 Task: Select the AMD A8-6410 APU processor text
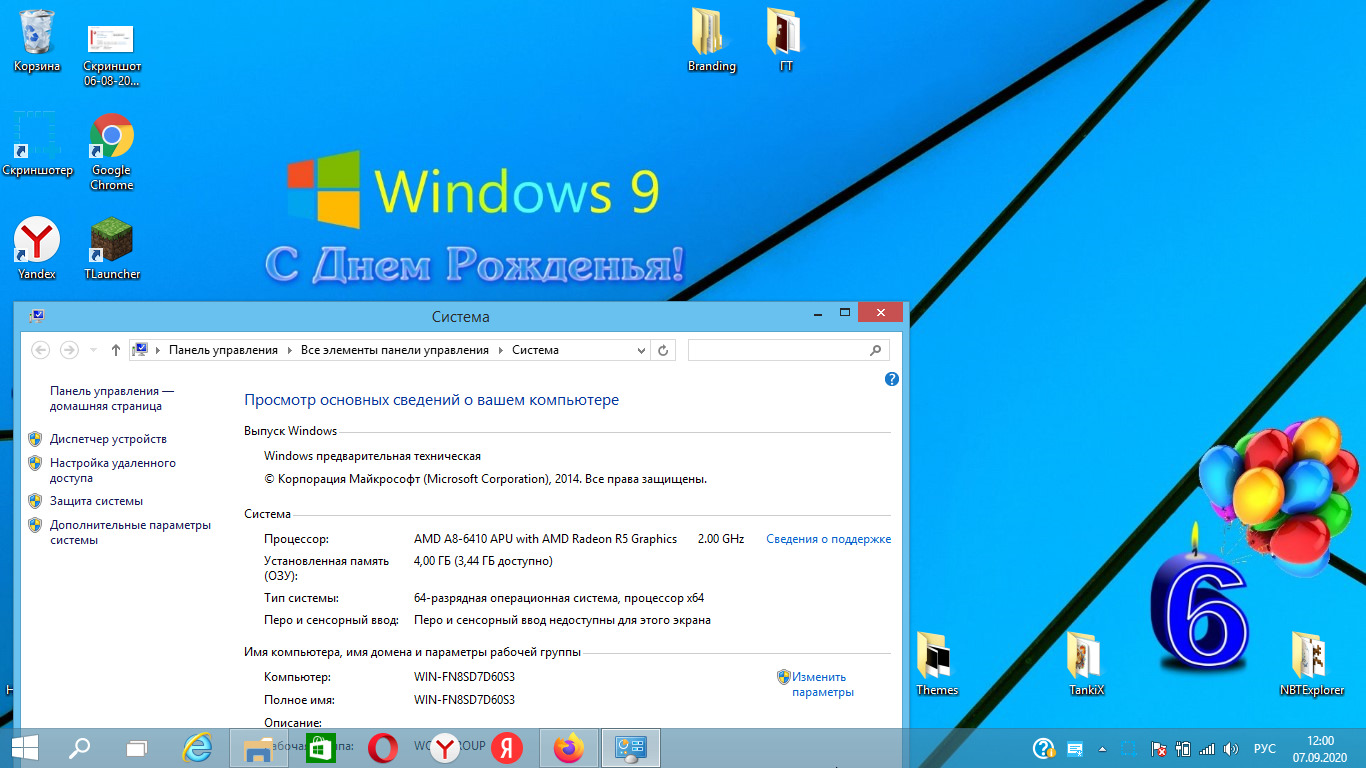pyautogui.click(x=545, y=539)
